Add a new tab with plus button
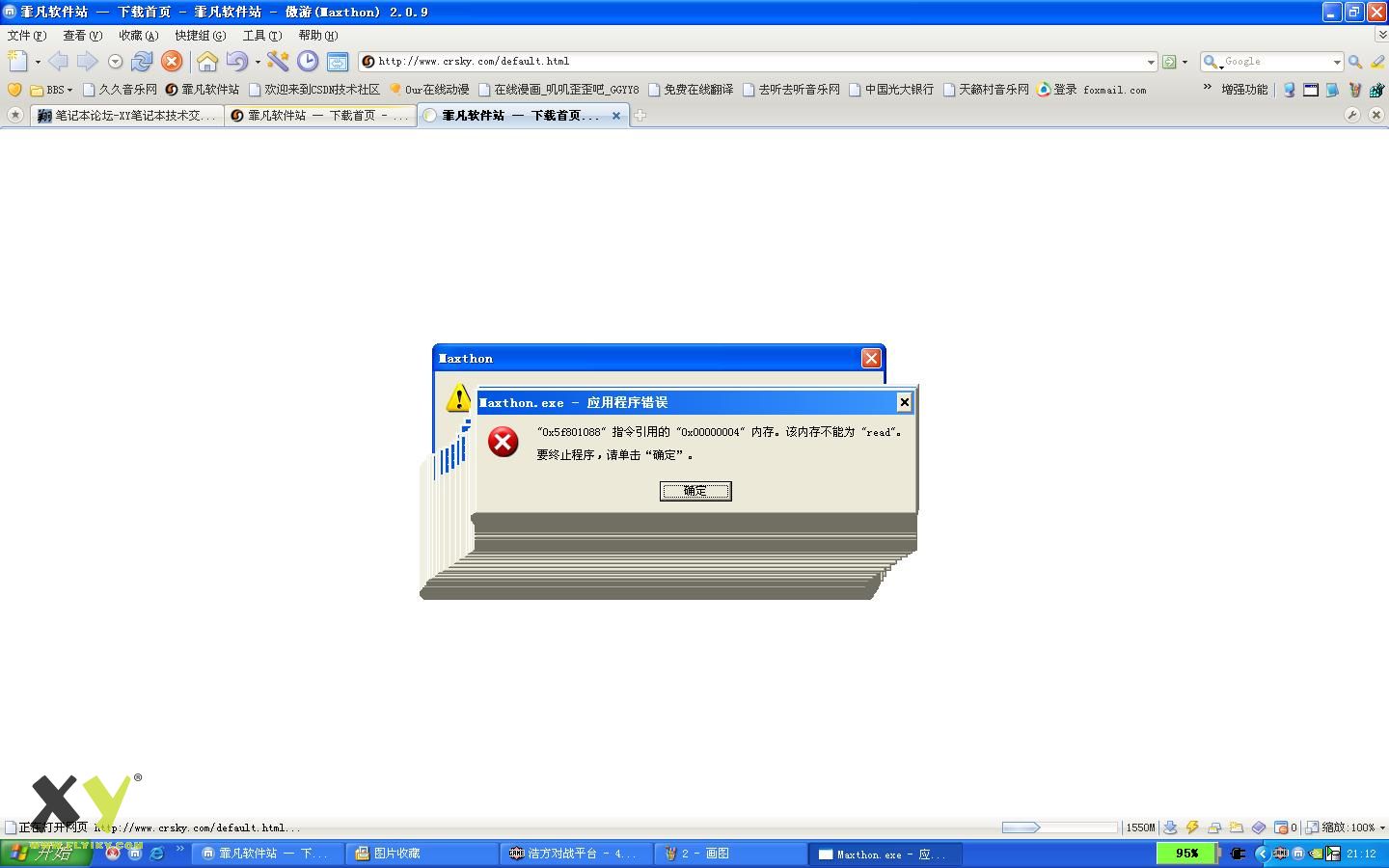 coord(640,116)
